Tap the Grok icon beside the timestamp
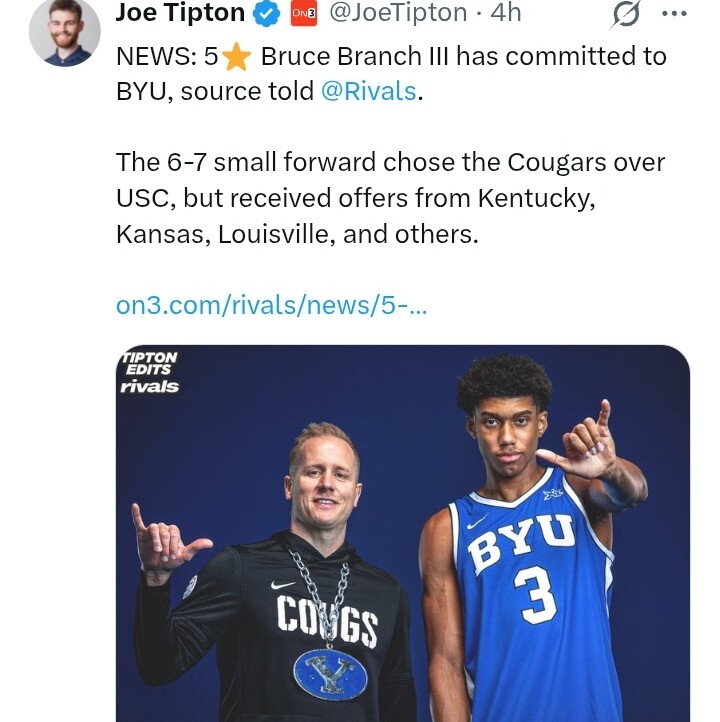 coord(625,13)
